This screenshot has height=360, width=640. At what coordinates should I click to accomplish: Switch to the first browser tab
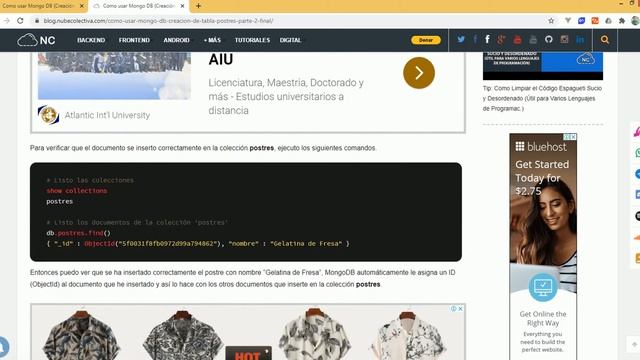[39, 6]
